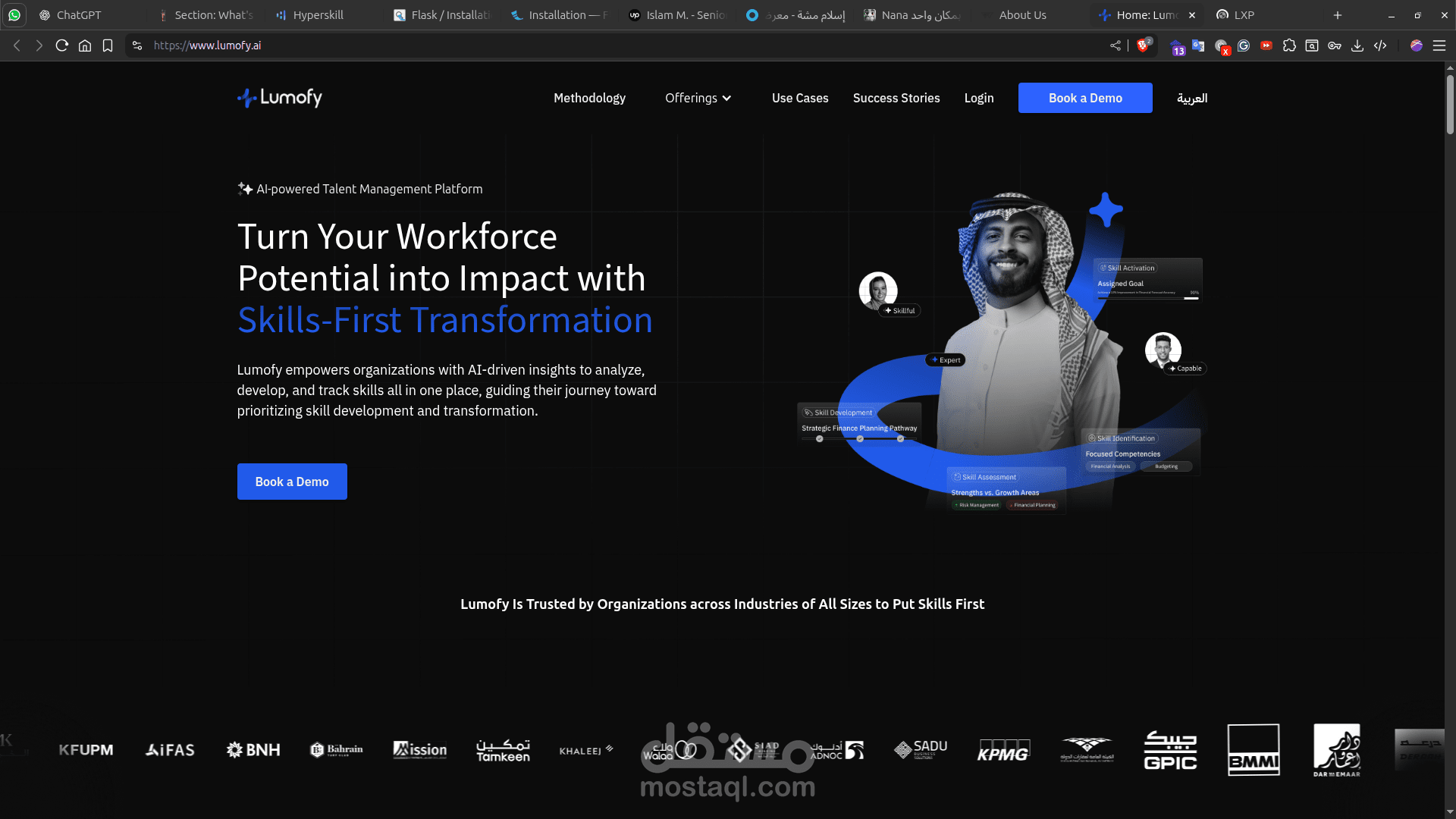Click the Brave Shields lion icon

pos(1143,45)
